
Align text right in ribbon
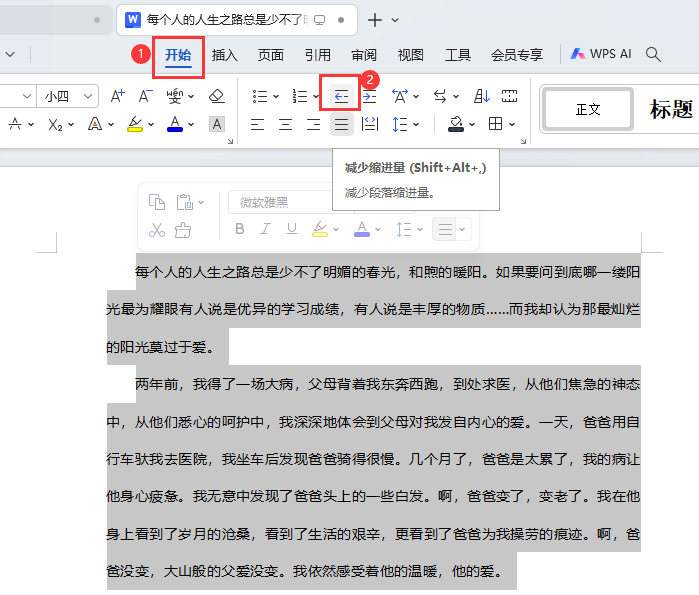click(x=313, y=124)
